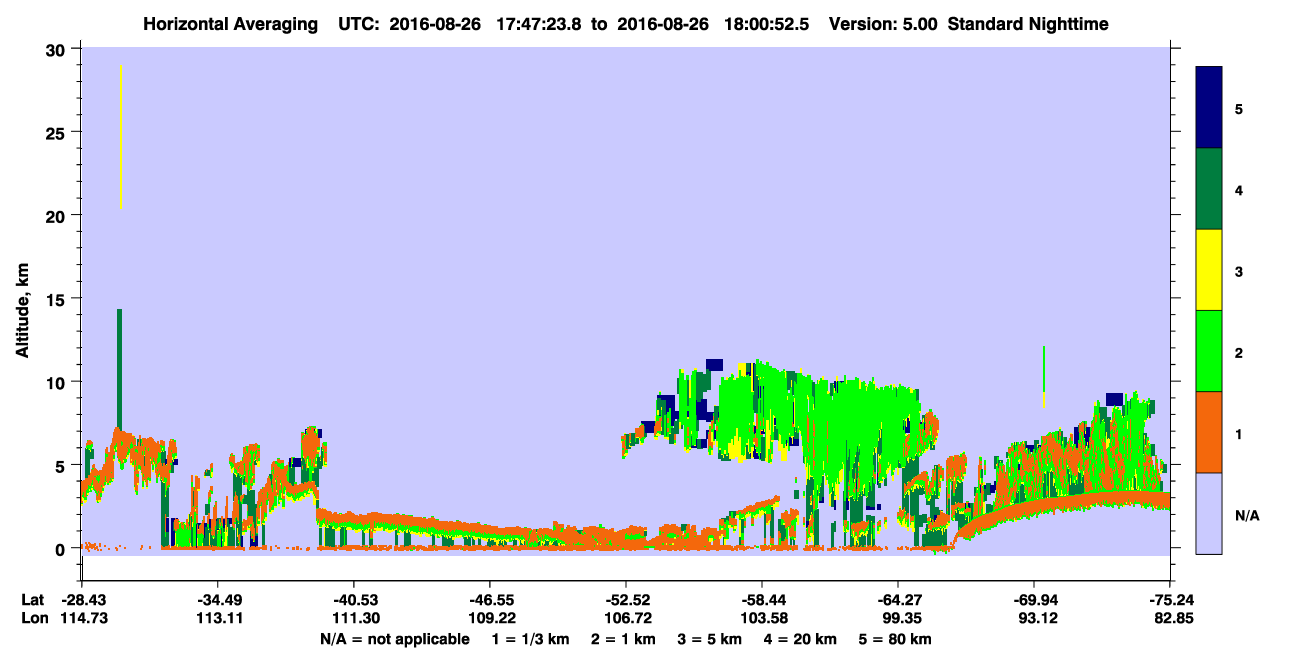Click the latitude value -64.27
The image size is (1300, 667).
click(x=898, y=600)
